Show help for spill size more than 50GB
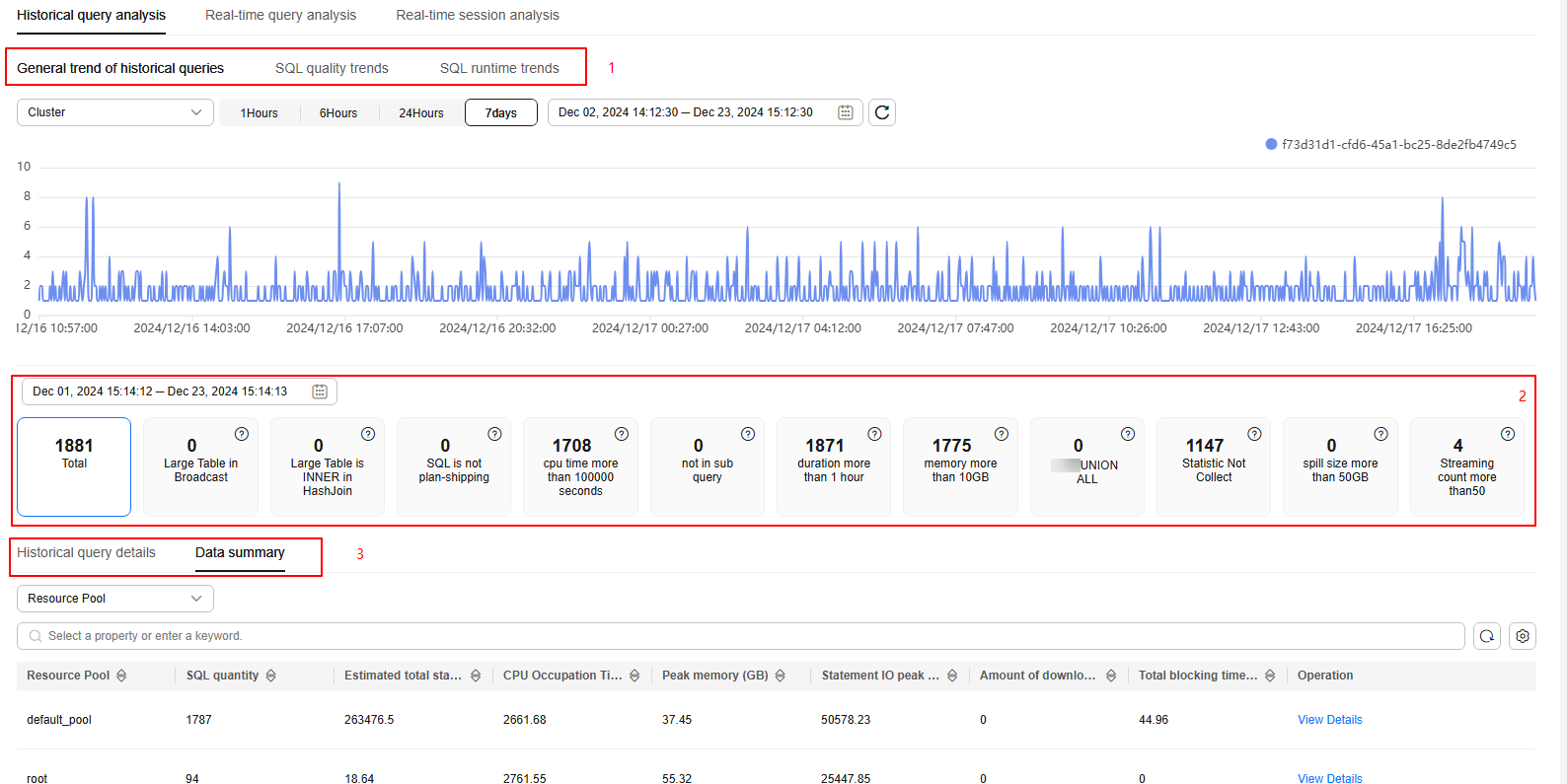Screen dimensions: 1567x784 1380,434
